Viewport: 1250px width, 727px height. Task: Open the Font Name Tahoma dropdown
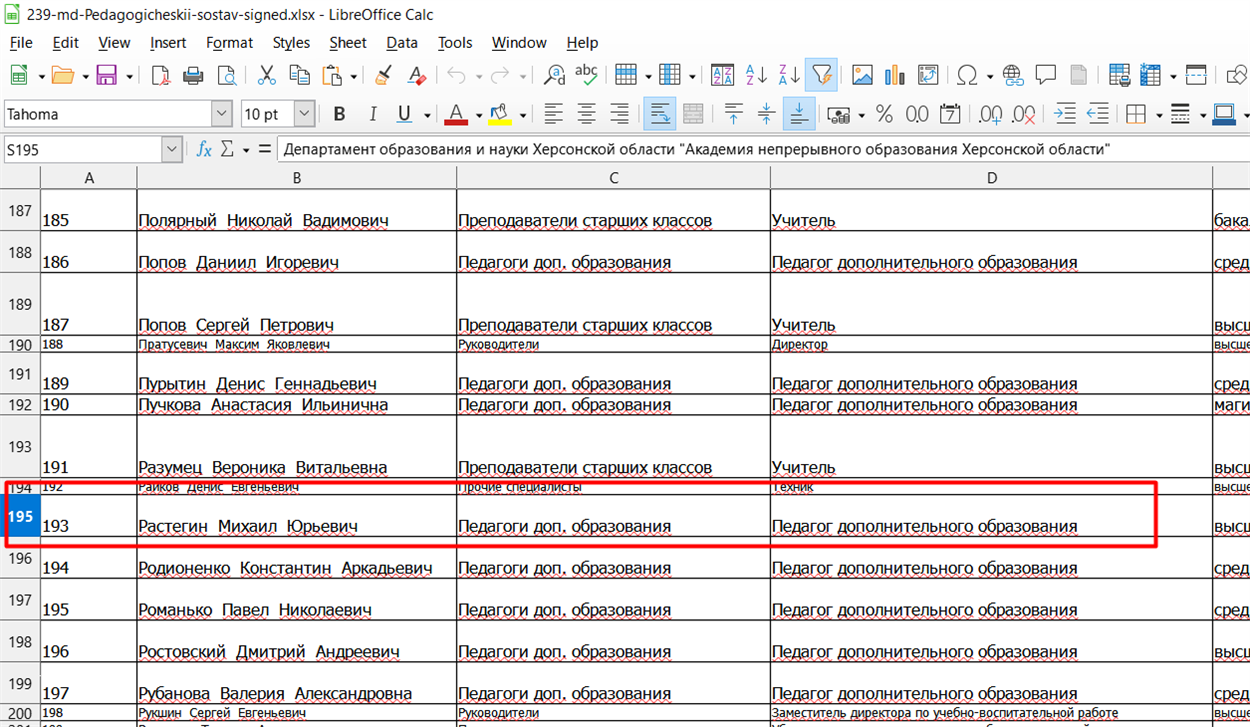[221, 114]
